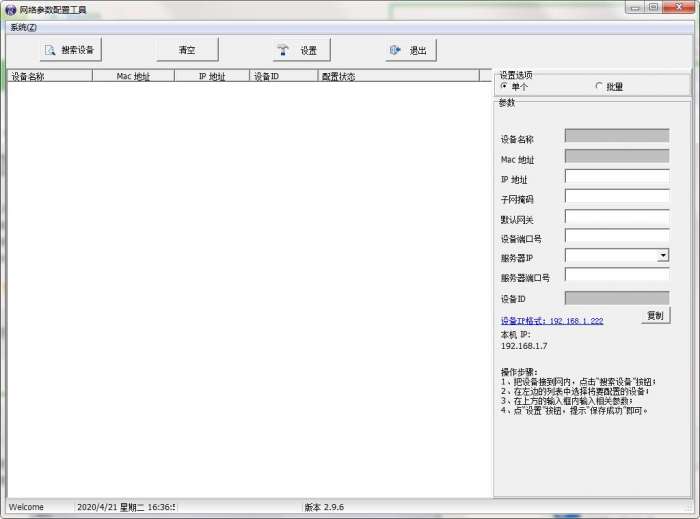The image size is (700, 519).
Task: Sort by 配置状态 column header
Action: pos(398,76)
